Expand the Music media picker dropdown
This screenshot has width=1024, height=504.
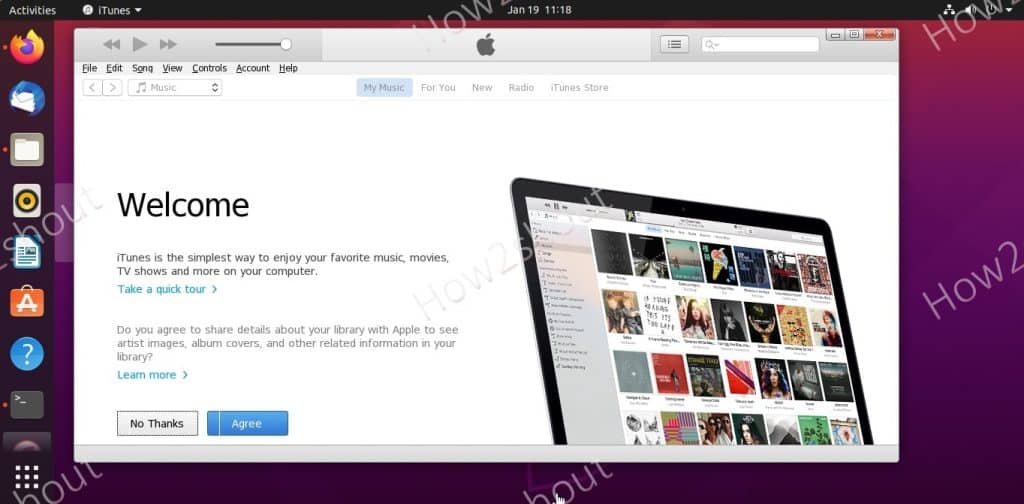[175, 87]
